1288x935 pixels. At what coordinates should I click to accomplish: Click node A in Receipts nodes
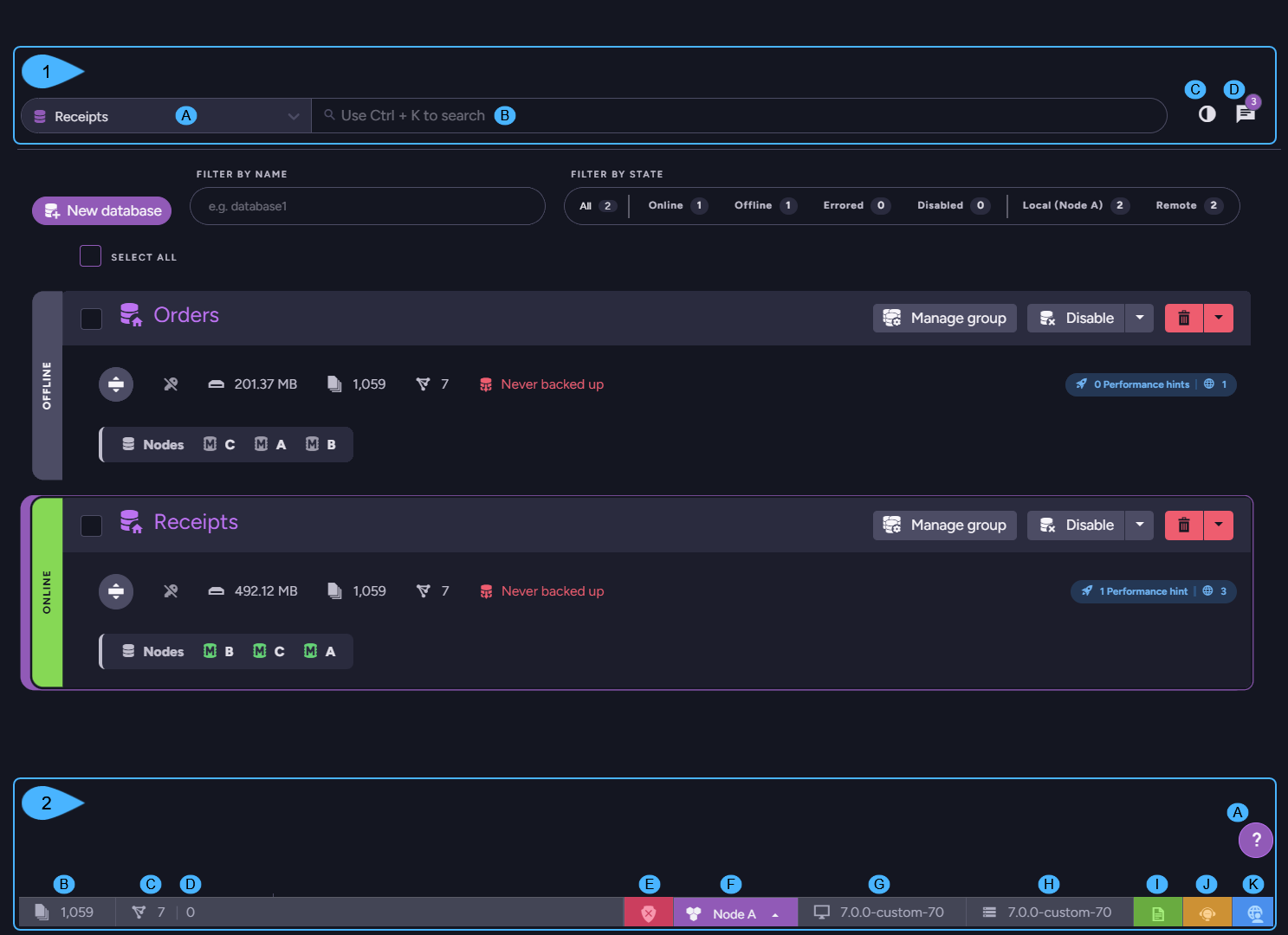(320, 651)
